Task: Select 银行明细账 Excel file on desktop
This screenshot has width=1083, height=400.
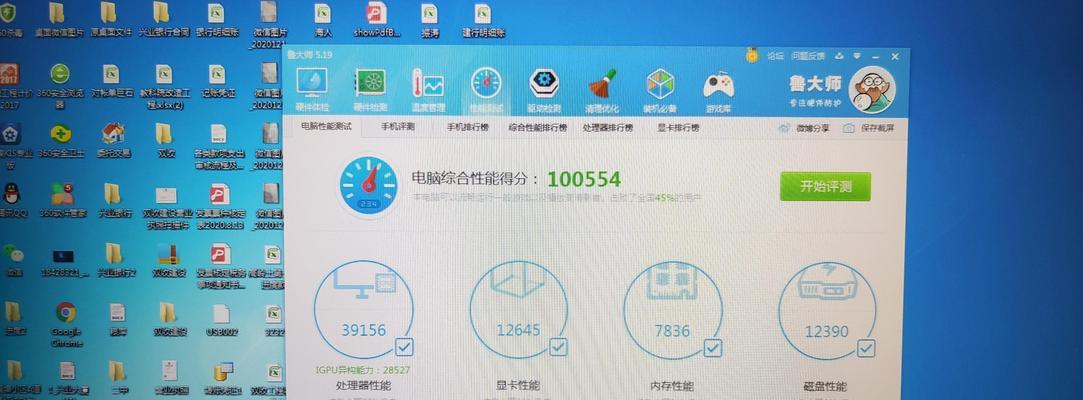Action: (x=217, y=21)
